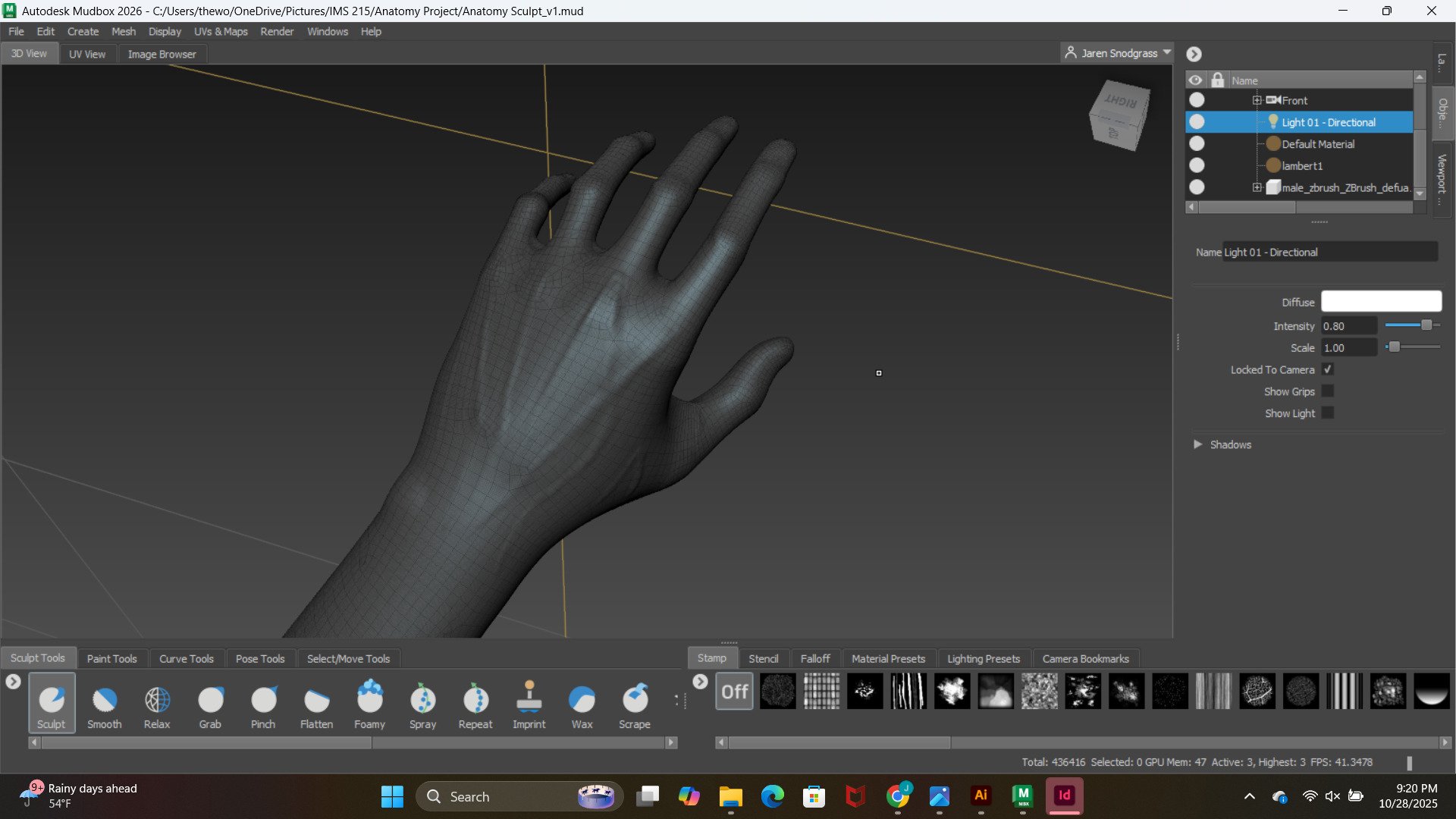Expand the Front camera tree node
Image resolution: width=1456 pixels, height=819 pixels.
[1257, 100]
